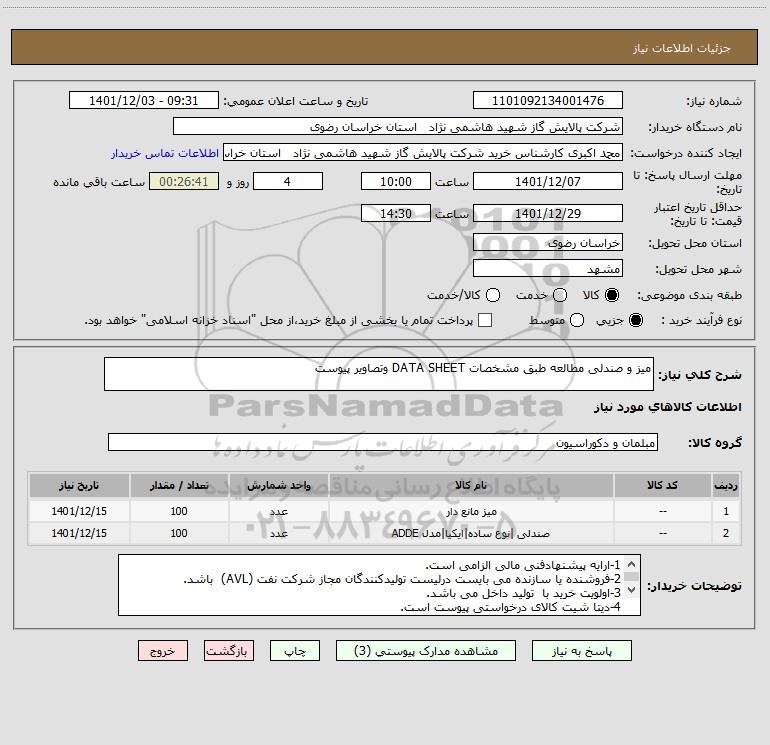
Task: Click quantity 100 in row 2
Action: 179,533
